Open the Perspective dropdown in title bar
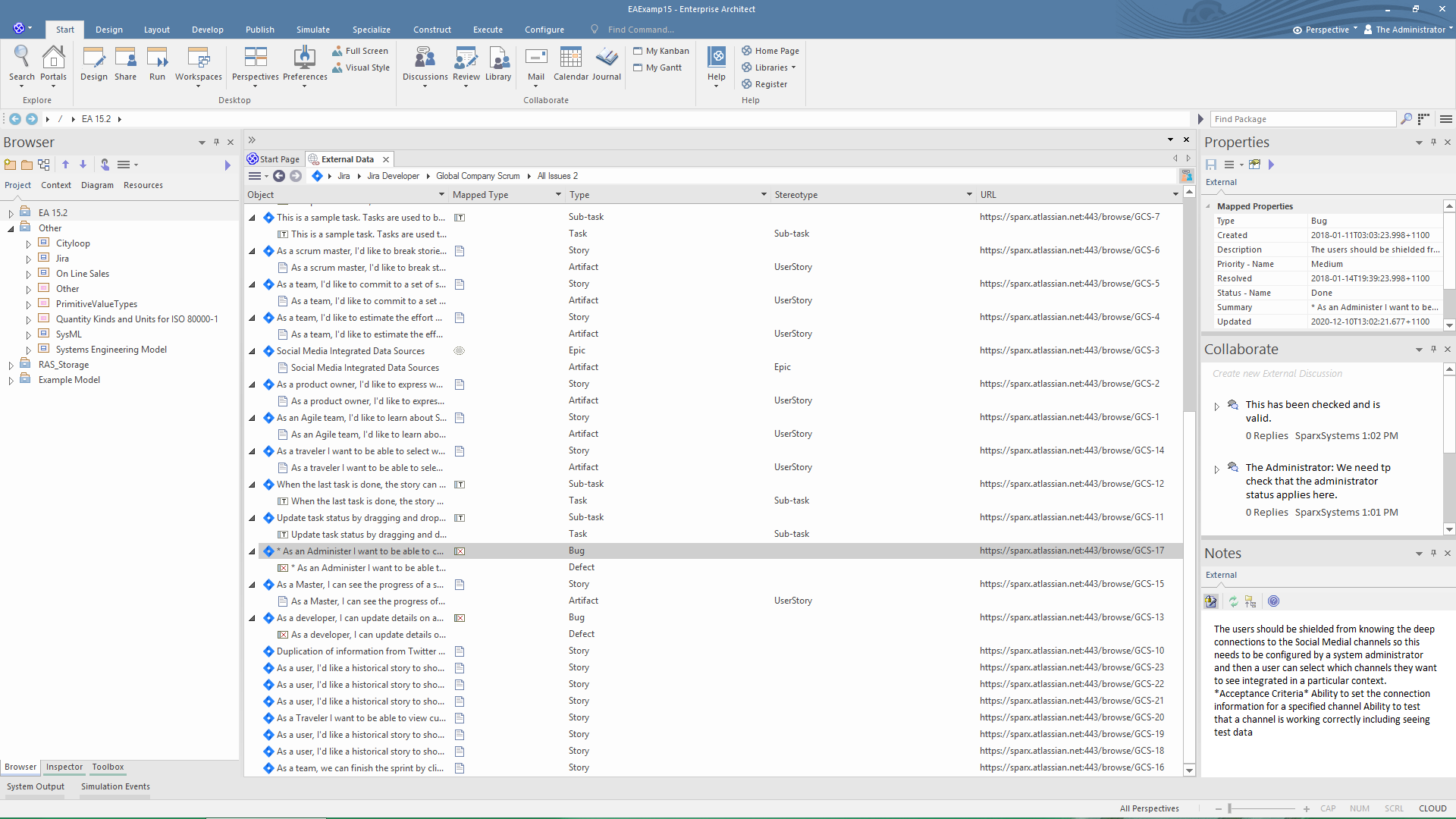 pyautogui.click(x=1326, y=30)
